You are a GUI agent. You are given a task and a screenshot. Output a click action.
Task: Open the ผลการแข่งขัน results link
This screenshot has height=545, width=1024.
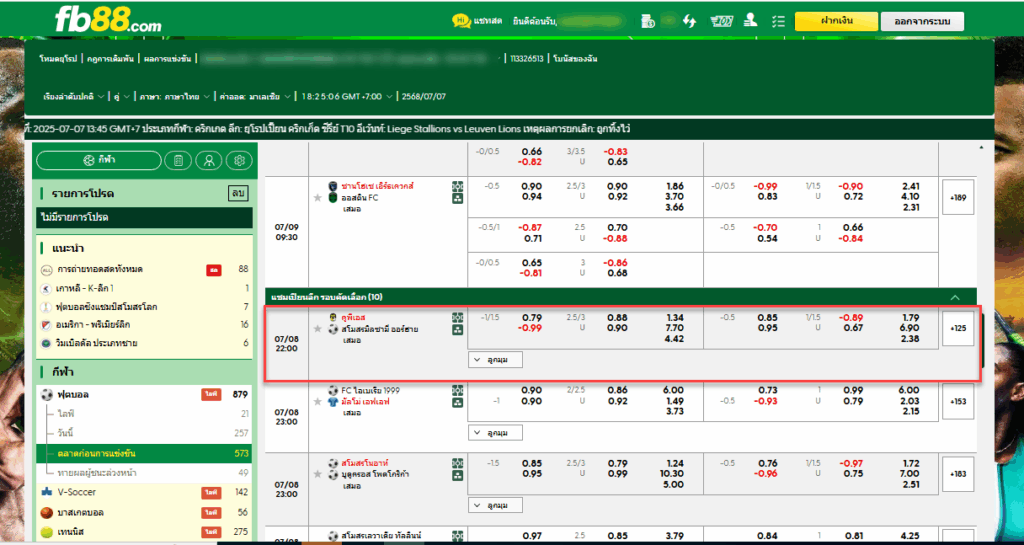[166, 59]
